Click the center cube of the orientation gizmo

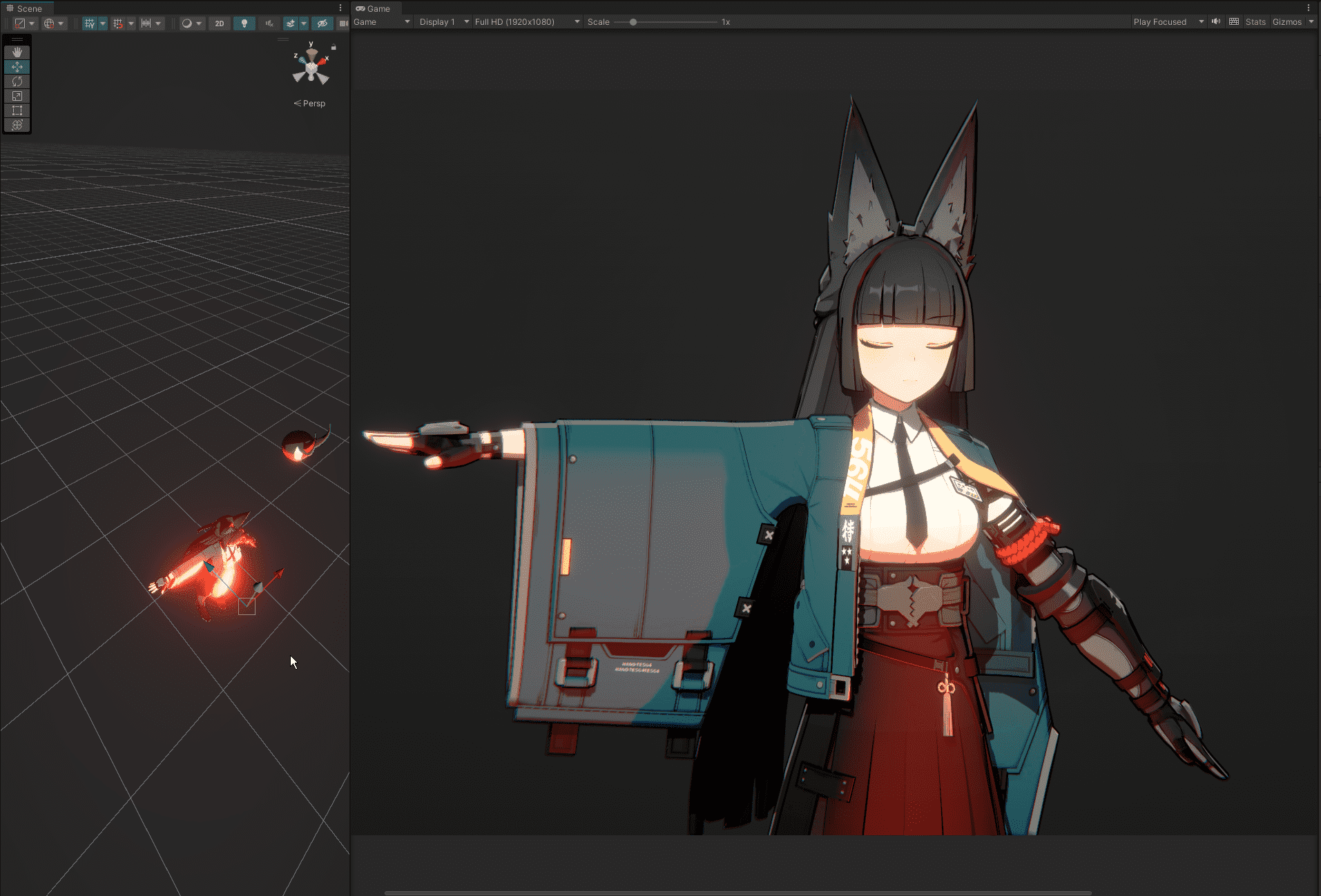click(x=311, y=68)
